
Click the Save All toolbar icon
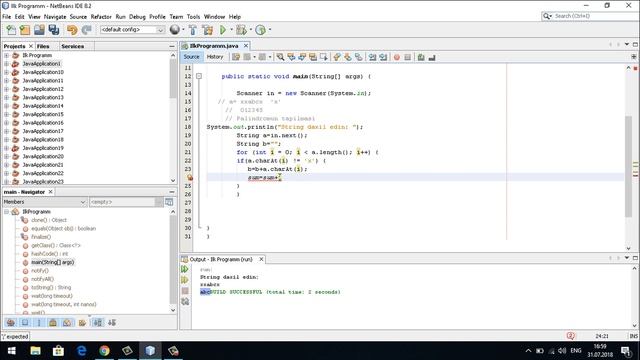pyautogui.click(x=54, y=30)
